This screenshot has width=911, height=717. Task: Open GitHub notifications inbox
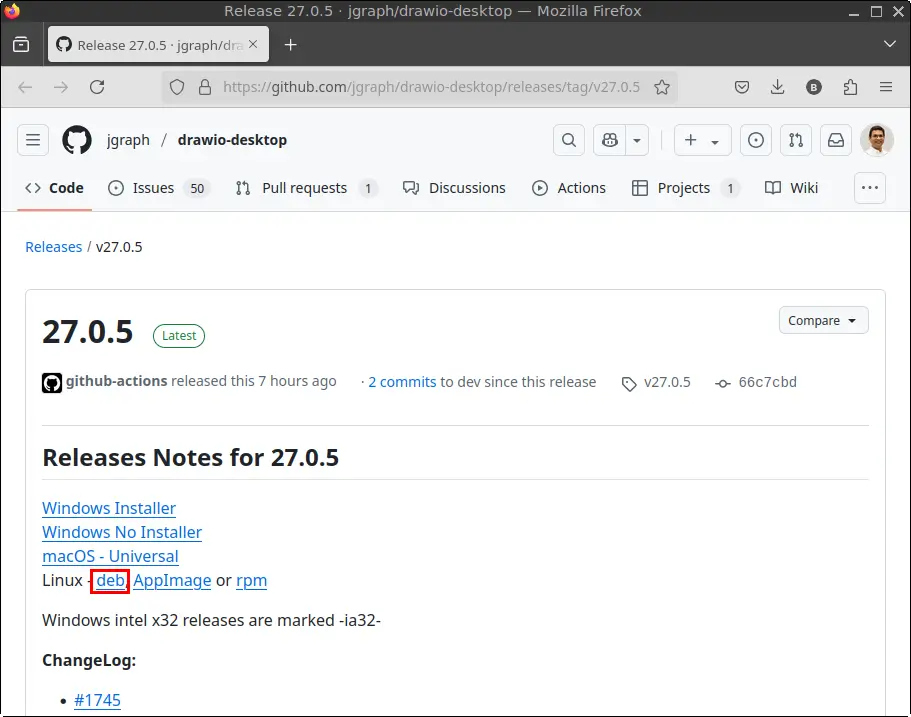click(x=836, y=140)
